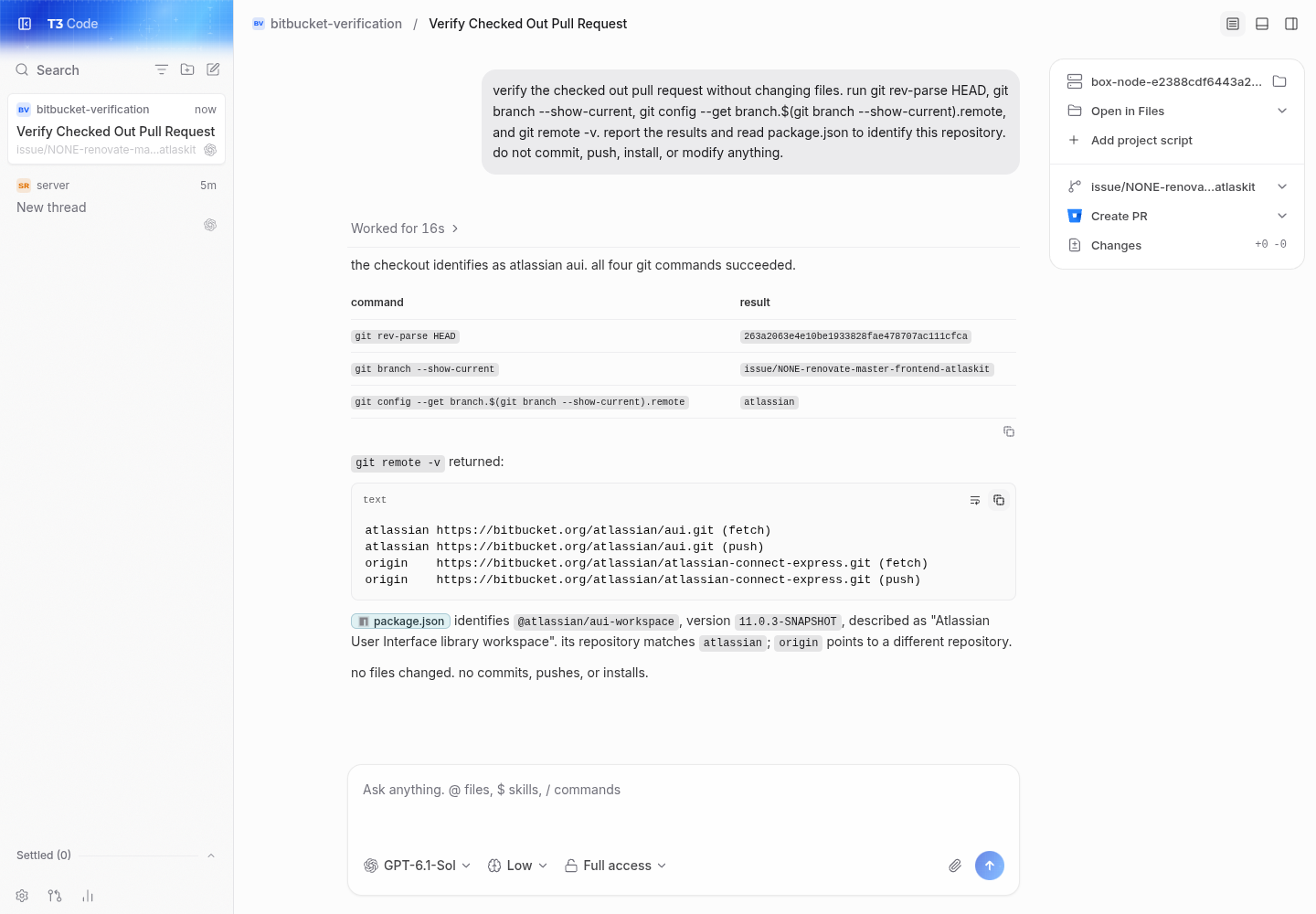Screen dimensions: 1316x914
Task: Click the Search field in sidebar
Action: point(58,69)
